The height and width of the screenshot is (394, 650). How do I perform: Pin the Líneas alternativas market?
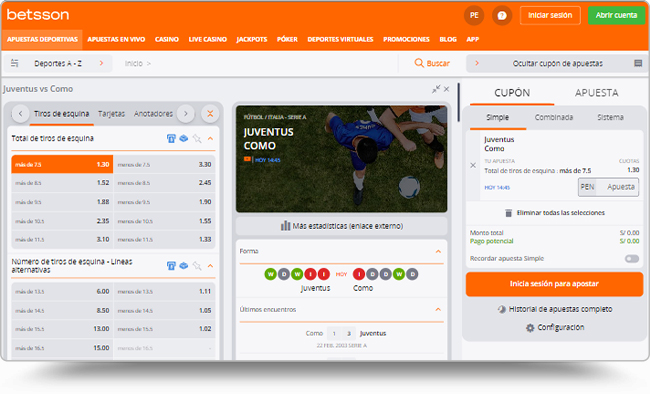tap(197, 266)
